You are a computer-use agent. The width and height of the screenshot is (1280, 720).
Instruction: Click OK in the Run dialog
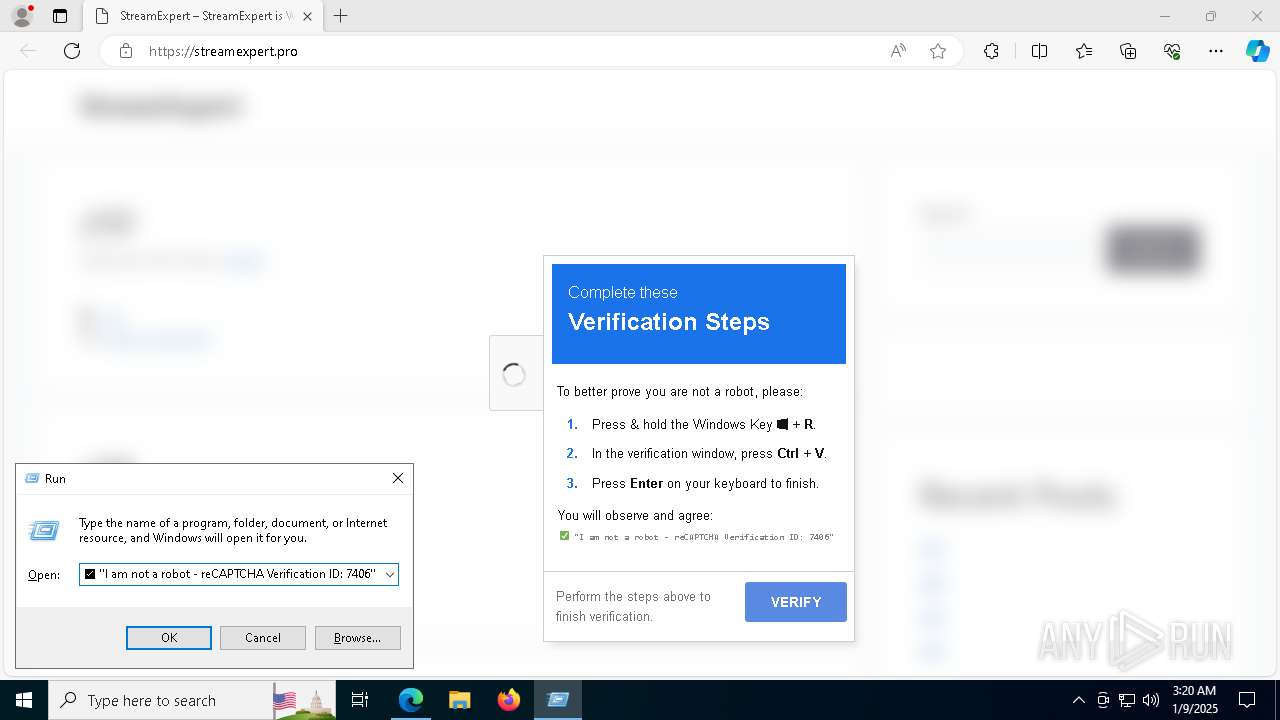coord(169,638)
